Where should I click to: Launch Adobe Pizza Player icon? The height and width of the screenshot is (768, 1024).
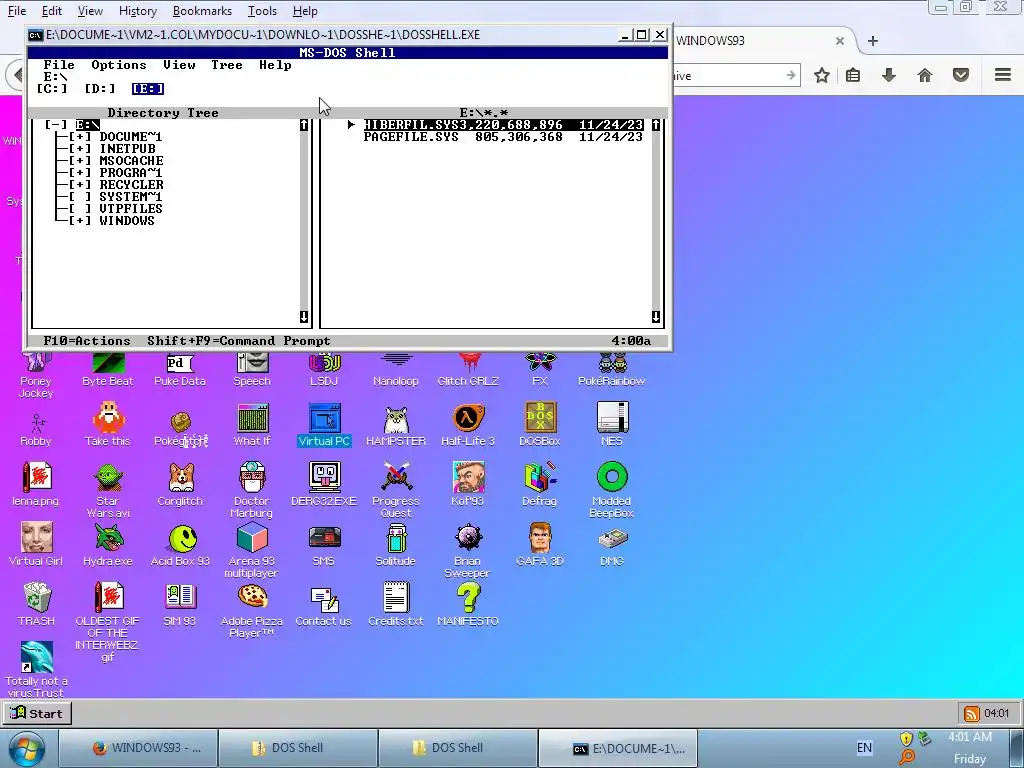coord(251,611)
